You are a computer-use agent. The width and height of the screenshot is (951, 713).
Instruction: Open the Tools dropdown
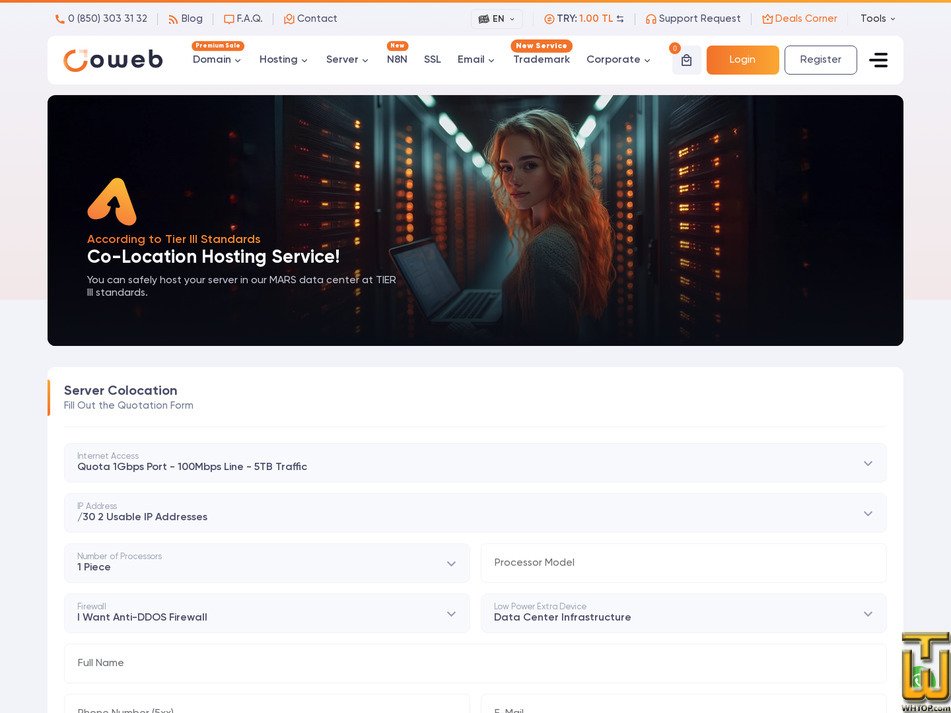[877, 18]
